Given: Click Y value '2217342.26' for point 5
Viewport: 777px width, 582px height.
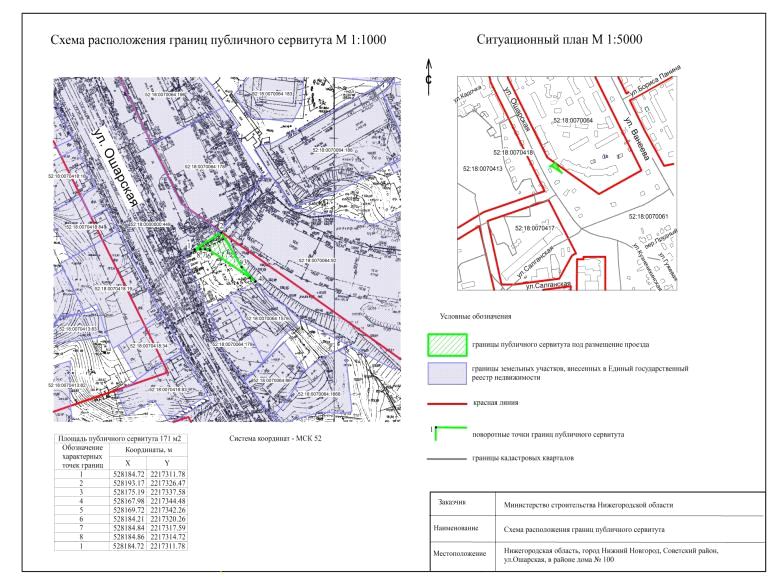Looking at the screenshot, I should pos(167,510).
